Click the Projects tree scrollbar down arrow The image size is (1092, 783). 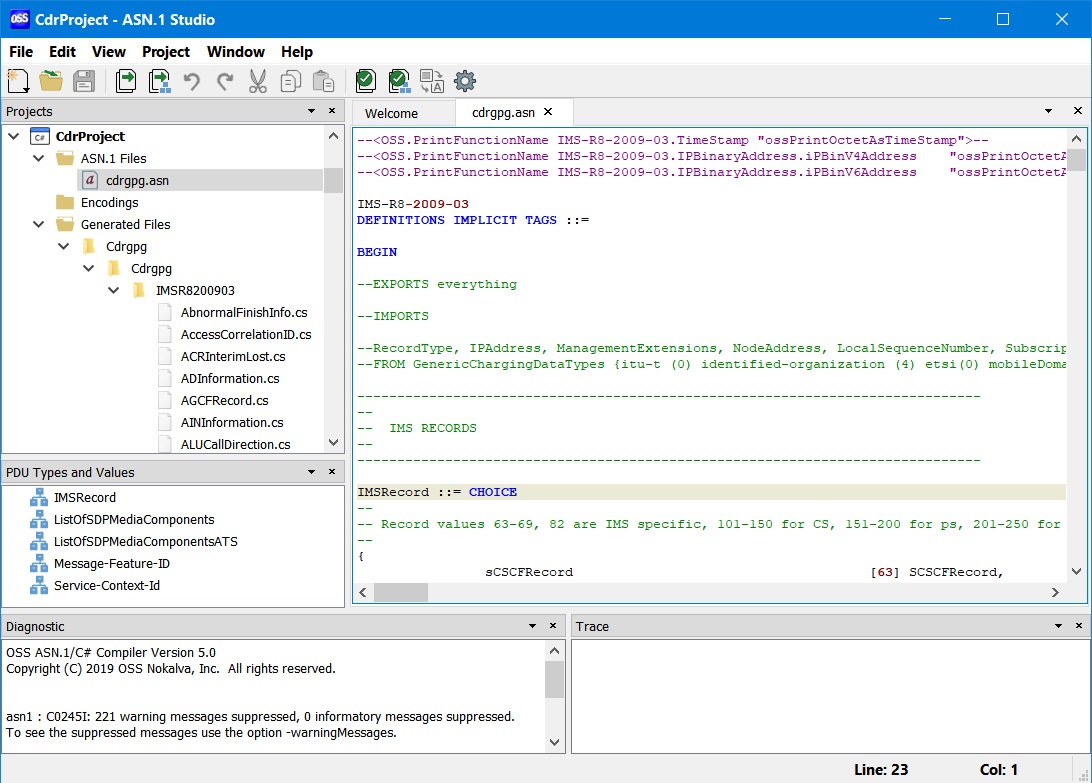pos(334,443)
